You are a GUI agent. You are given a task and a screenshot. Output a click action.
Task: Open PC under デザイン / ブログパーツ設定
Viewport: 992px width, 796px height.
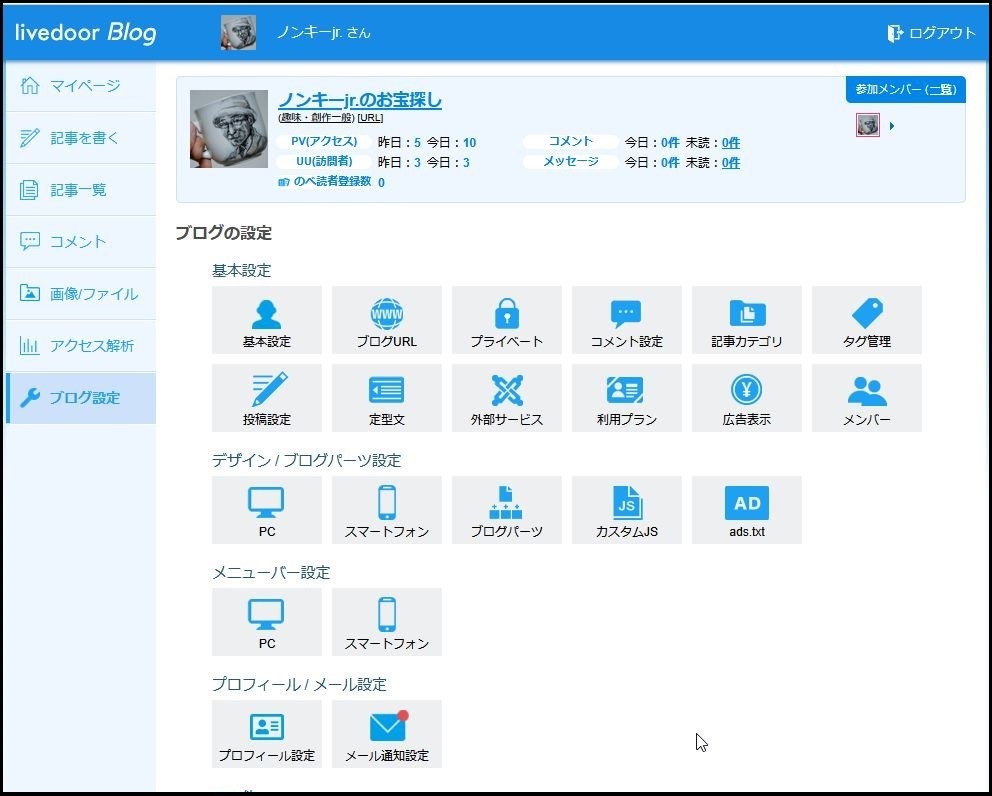pos(266,510)
